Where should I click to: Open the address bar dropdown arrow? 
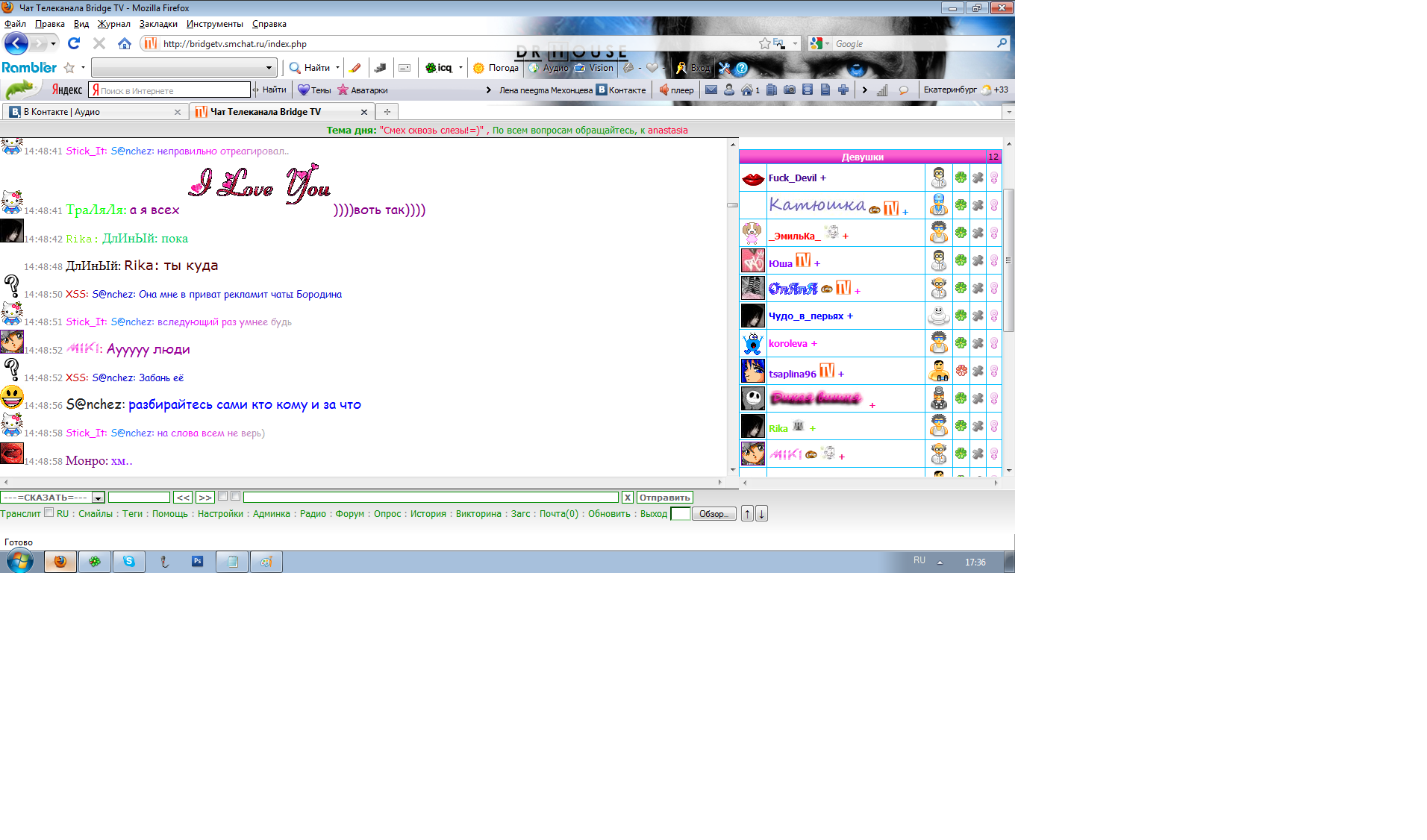click(x=796, y=43)
